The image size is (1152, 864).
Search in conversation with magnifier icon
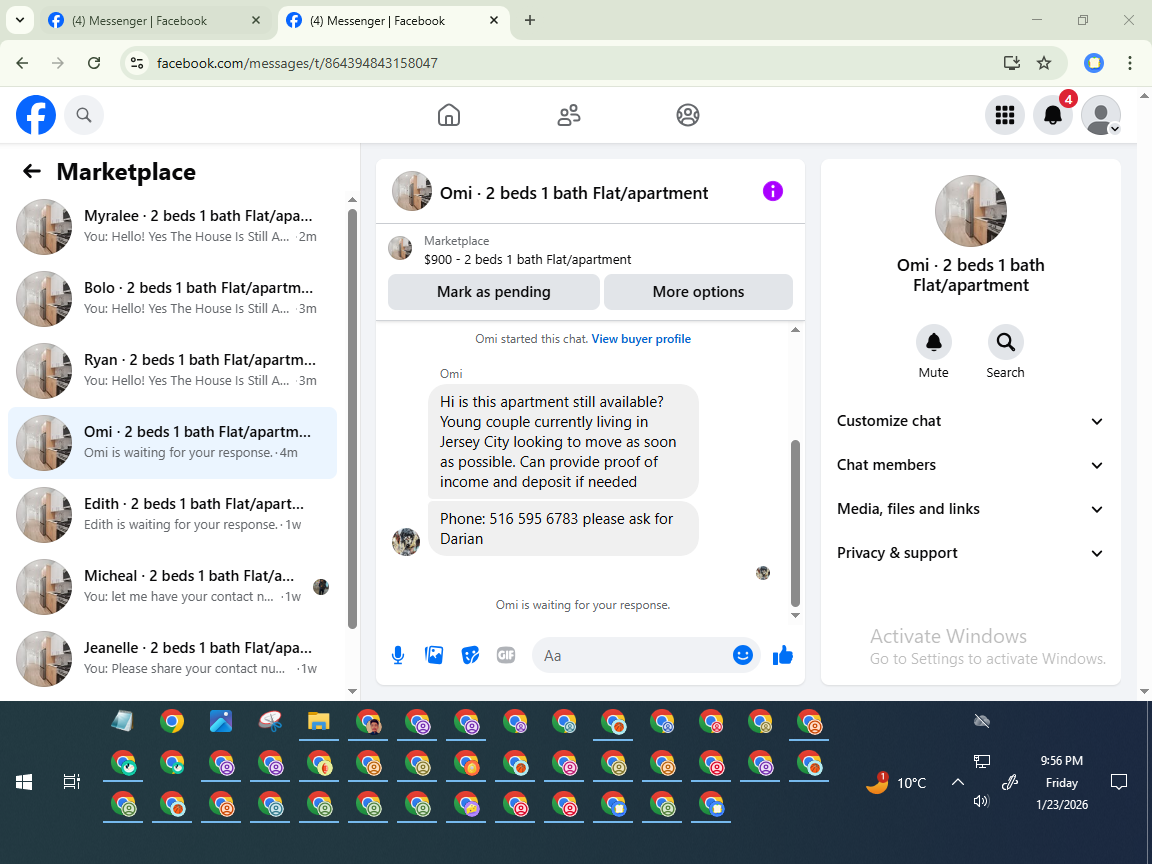pyautogui.click(x=1005, y=342)
